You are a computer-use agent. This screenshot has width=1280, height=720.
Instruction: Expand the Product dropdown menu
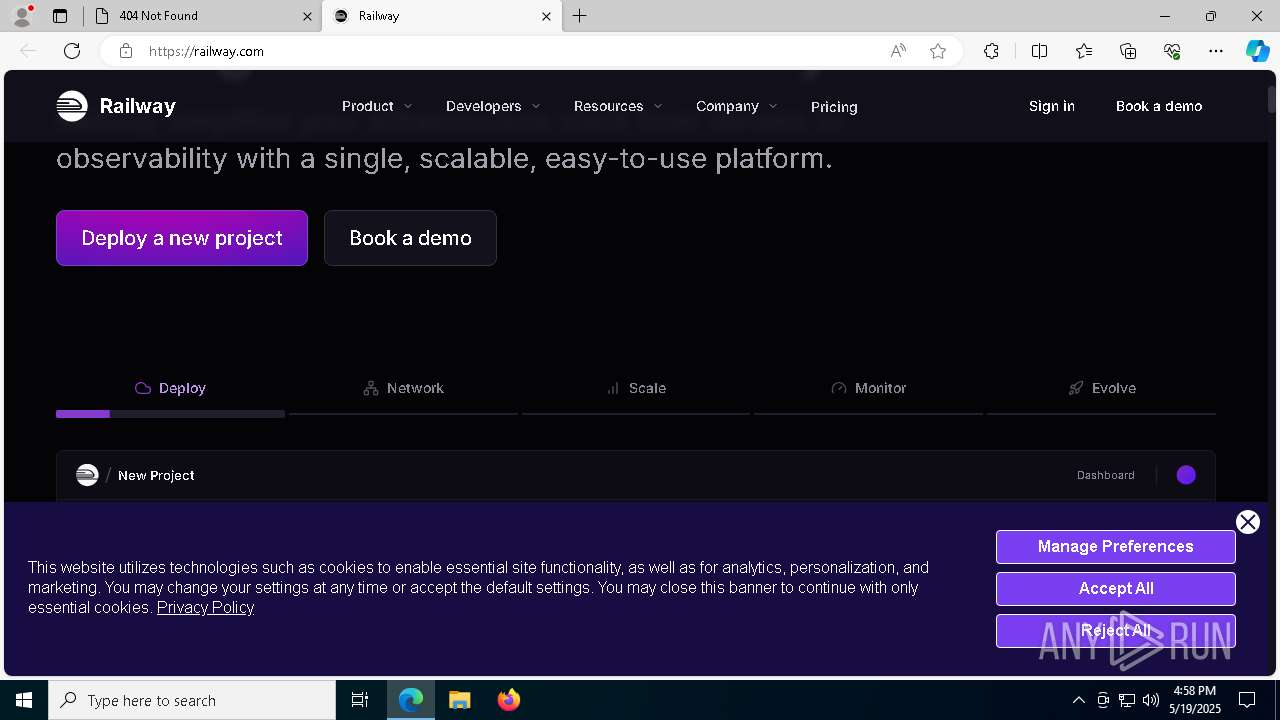click(x=377, y=106)
